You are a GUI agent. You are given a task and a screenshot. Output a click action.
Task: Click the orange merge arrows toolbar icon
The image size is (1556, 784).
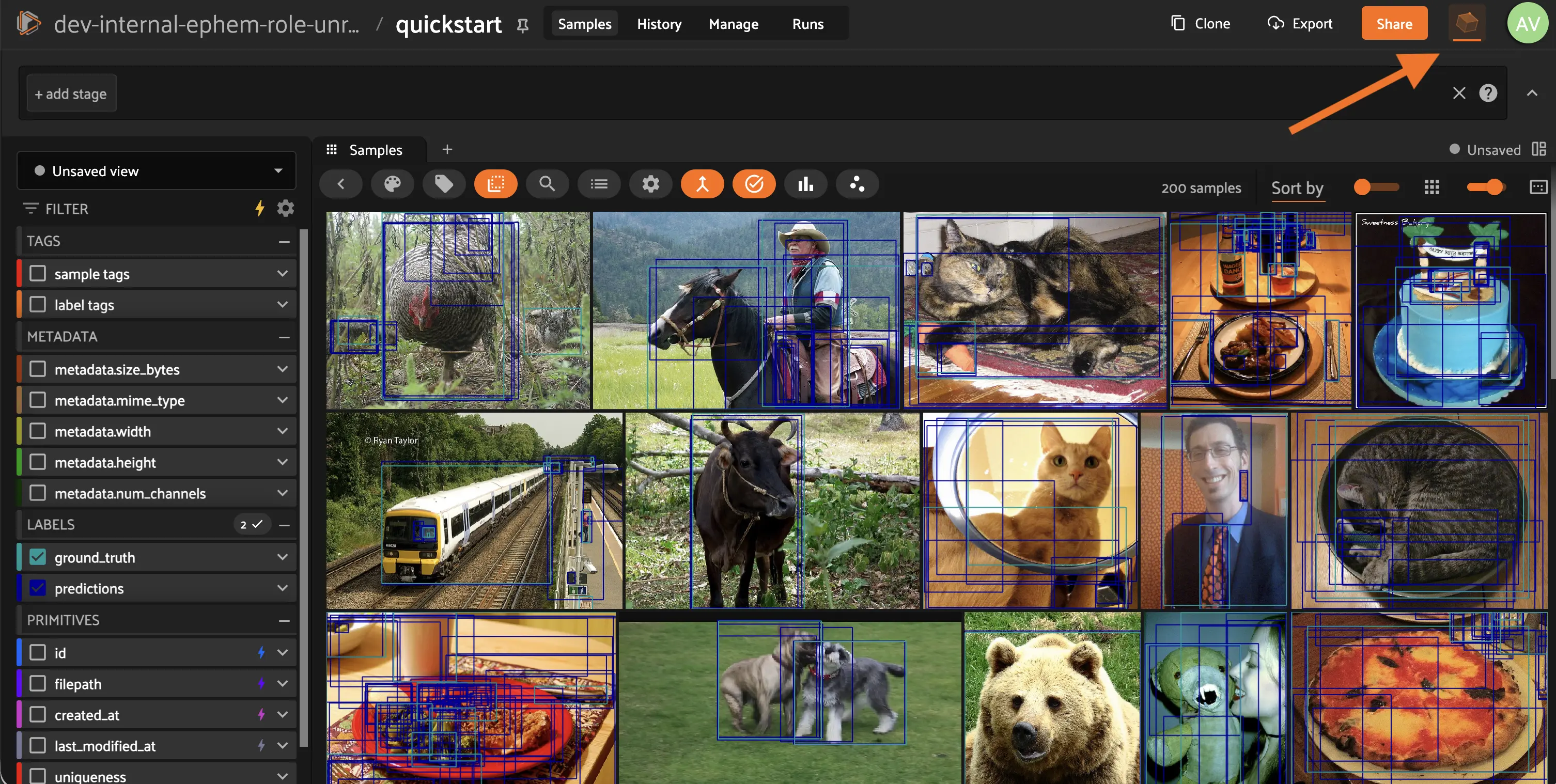click(703, 184)
